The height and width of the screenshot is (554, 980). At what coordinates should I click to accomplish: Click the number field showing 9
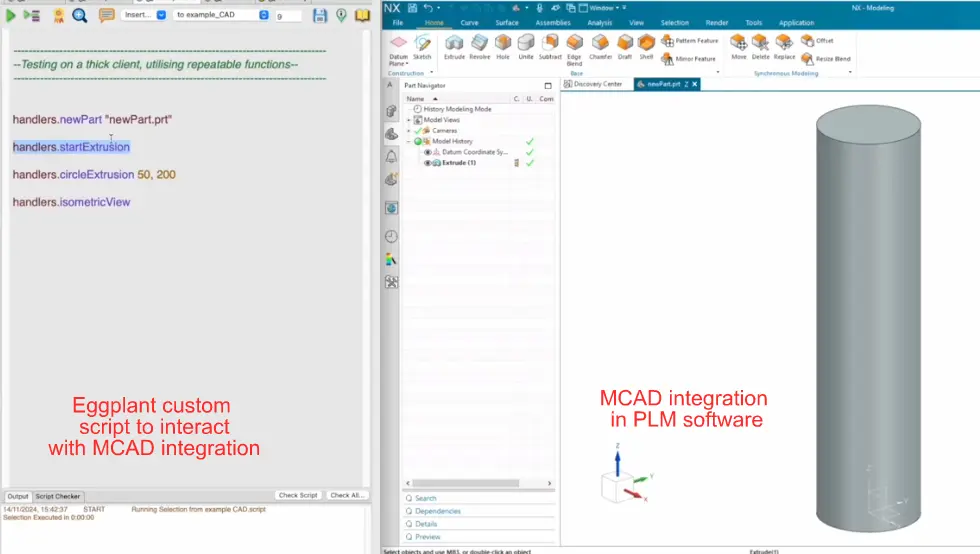tap(287, 16)
